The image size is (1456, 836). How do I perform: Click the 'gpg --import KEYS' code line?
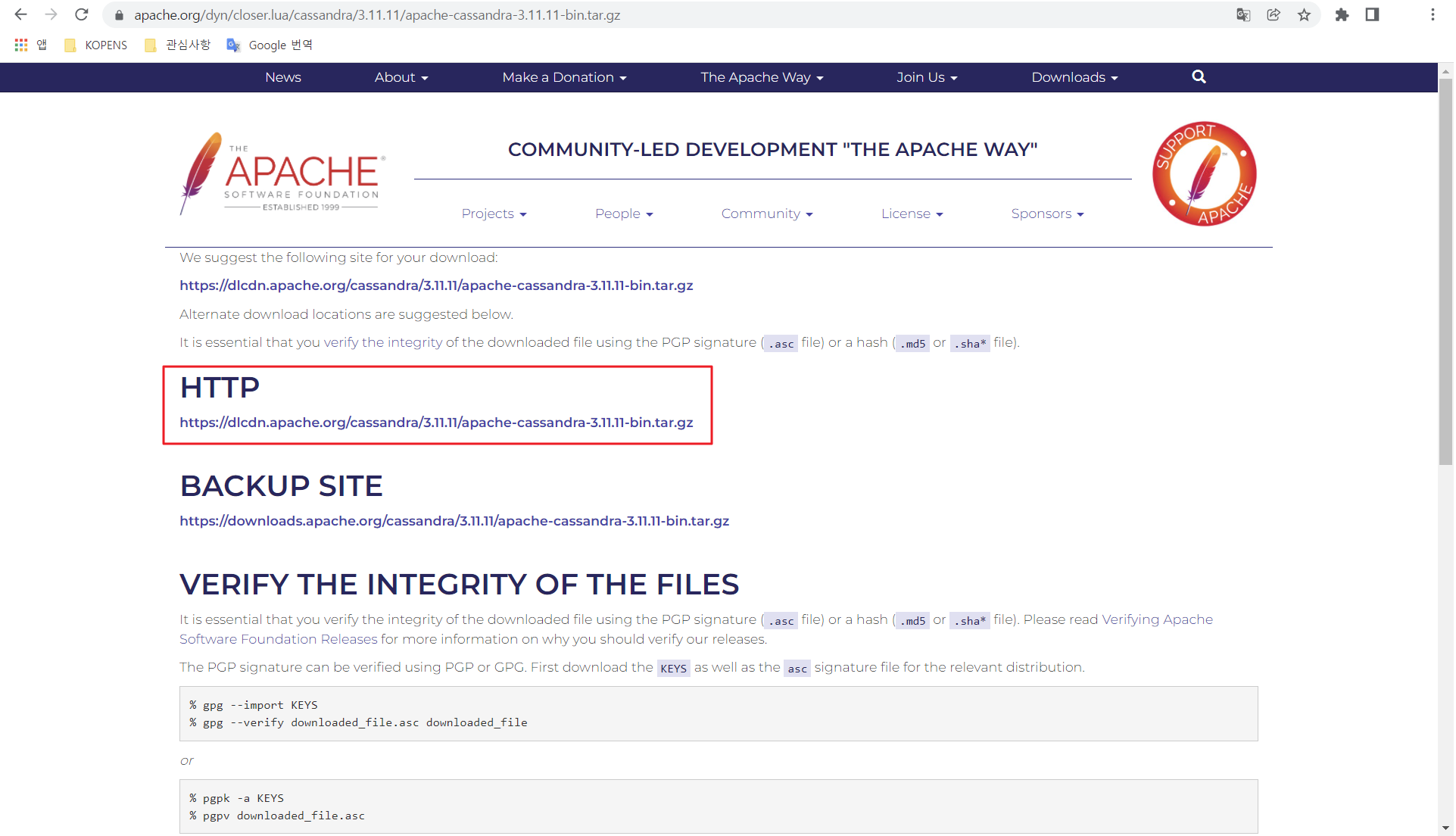[254, 705]
